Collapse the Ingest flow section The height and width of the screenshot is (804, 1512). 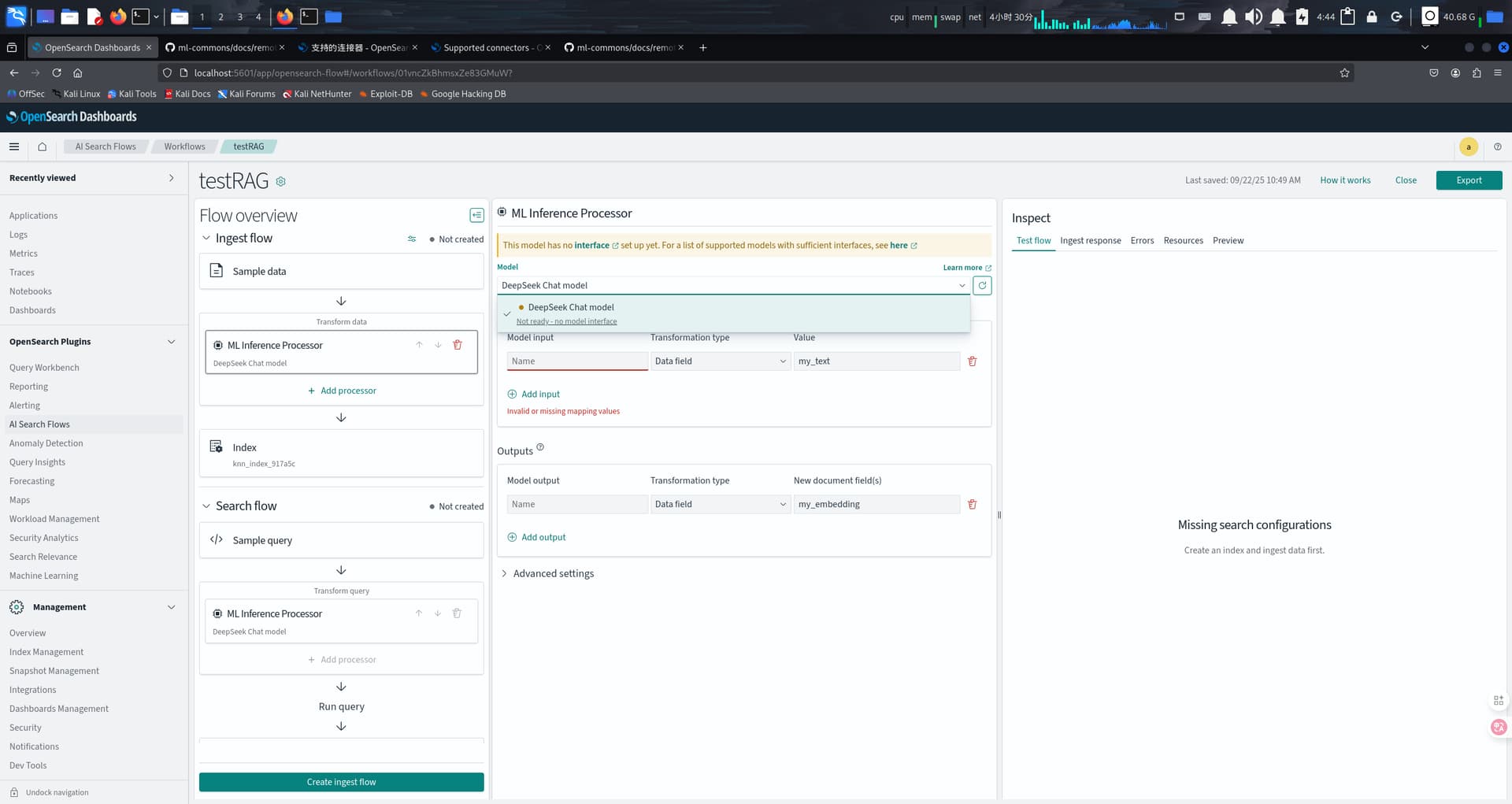click(x=206, y=239)
